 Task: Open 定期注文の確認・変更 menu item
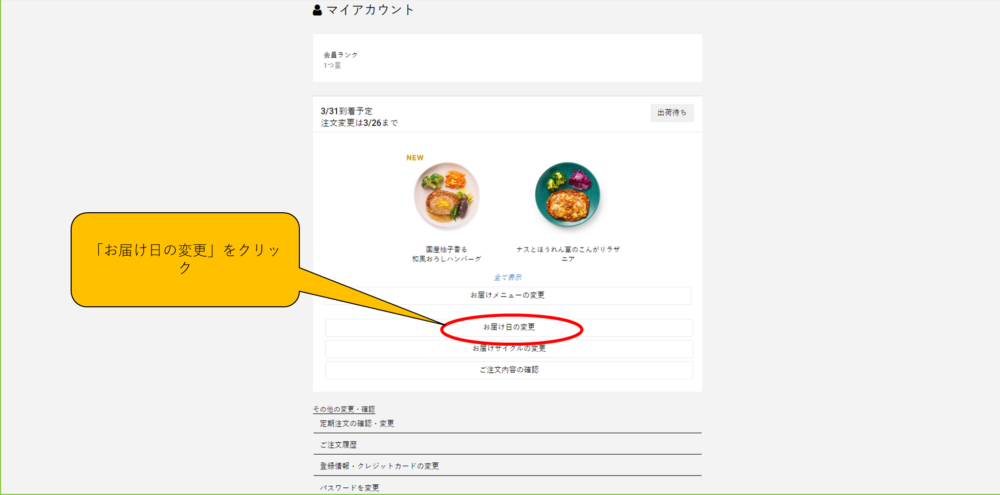tap(357, 423)
